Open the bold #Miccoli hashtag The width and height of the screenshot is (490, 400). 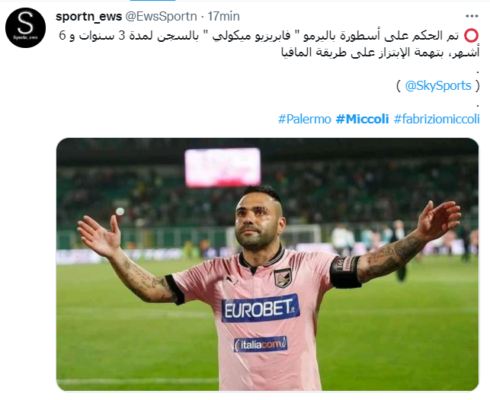pyautogui.click(x=362, y=119)
